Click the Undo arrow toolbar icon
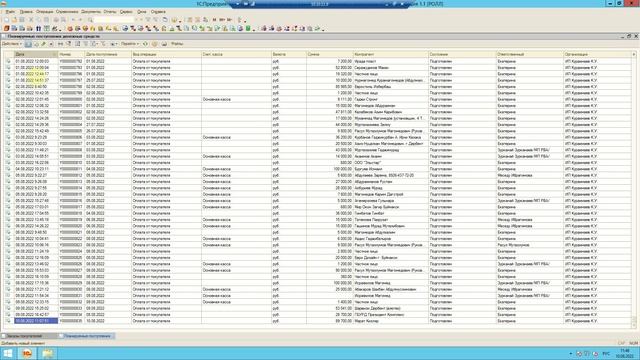640x360 pixels. [x=73, y=20]
